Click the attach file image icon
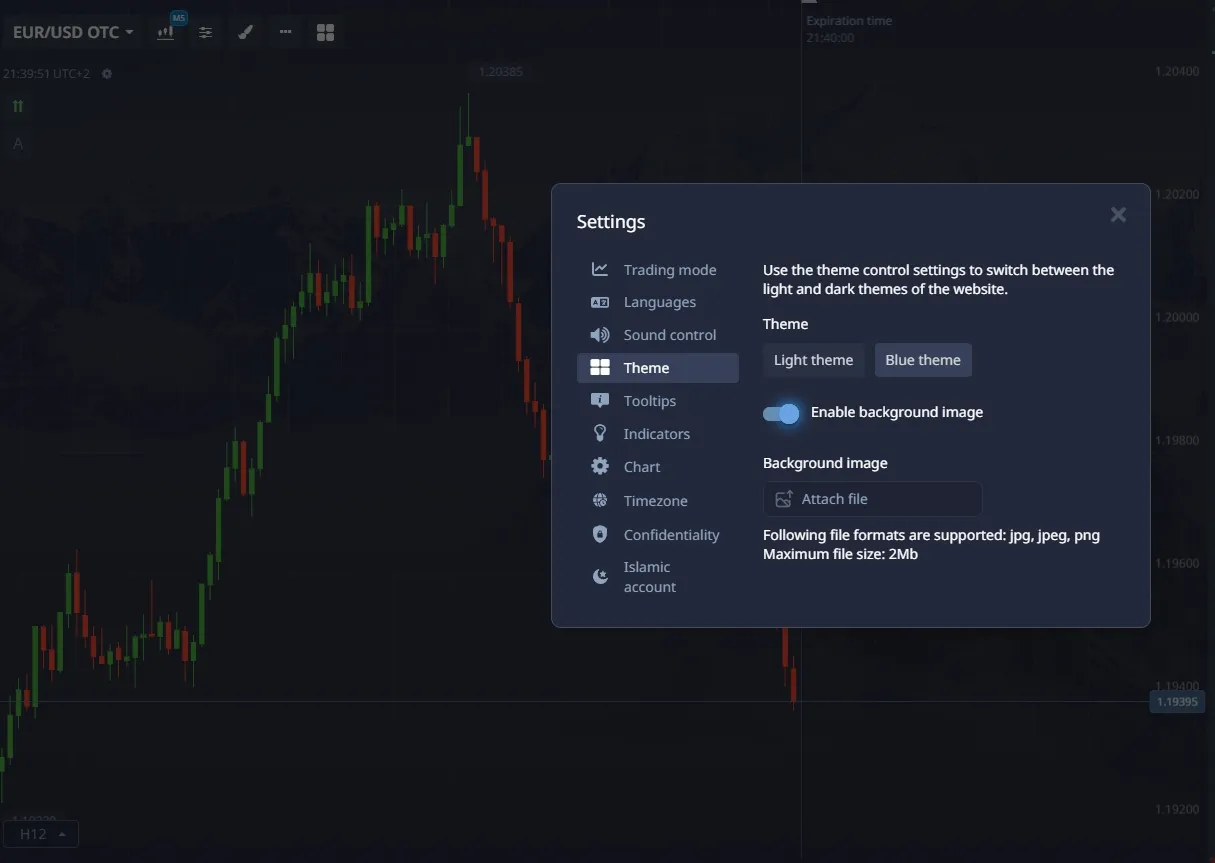Image resolution: width=1215 pixels, height=863 pixels. [784, 499]
